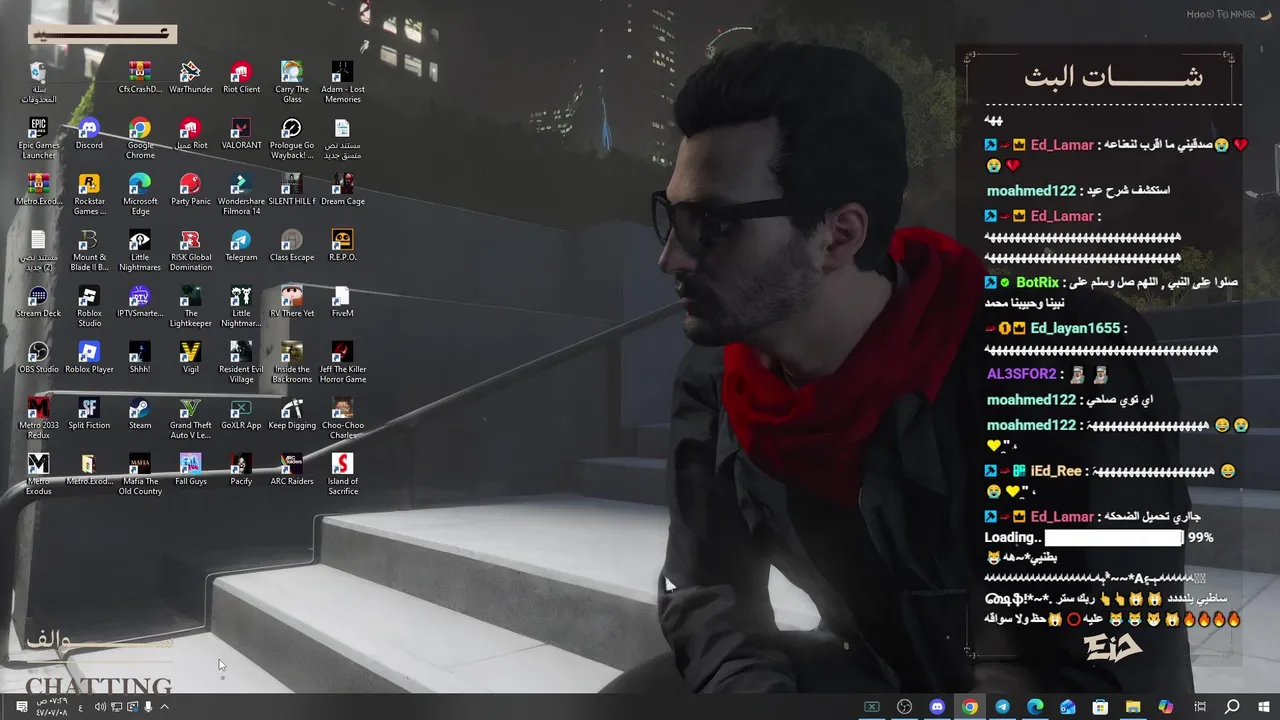Launch the SILENT HILL f shortcut

292,189
